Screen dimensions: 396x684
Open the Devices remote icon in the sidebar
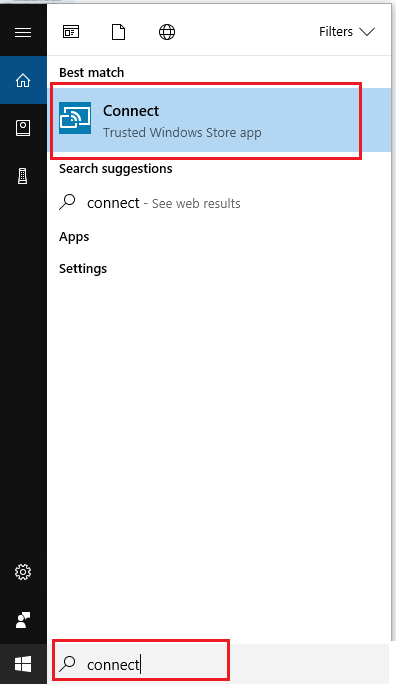coord(23,176)
